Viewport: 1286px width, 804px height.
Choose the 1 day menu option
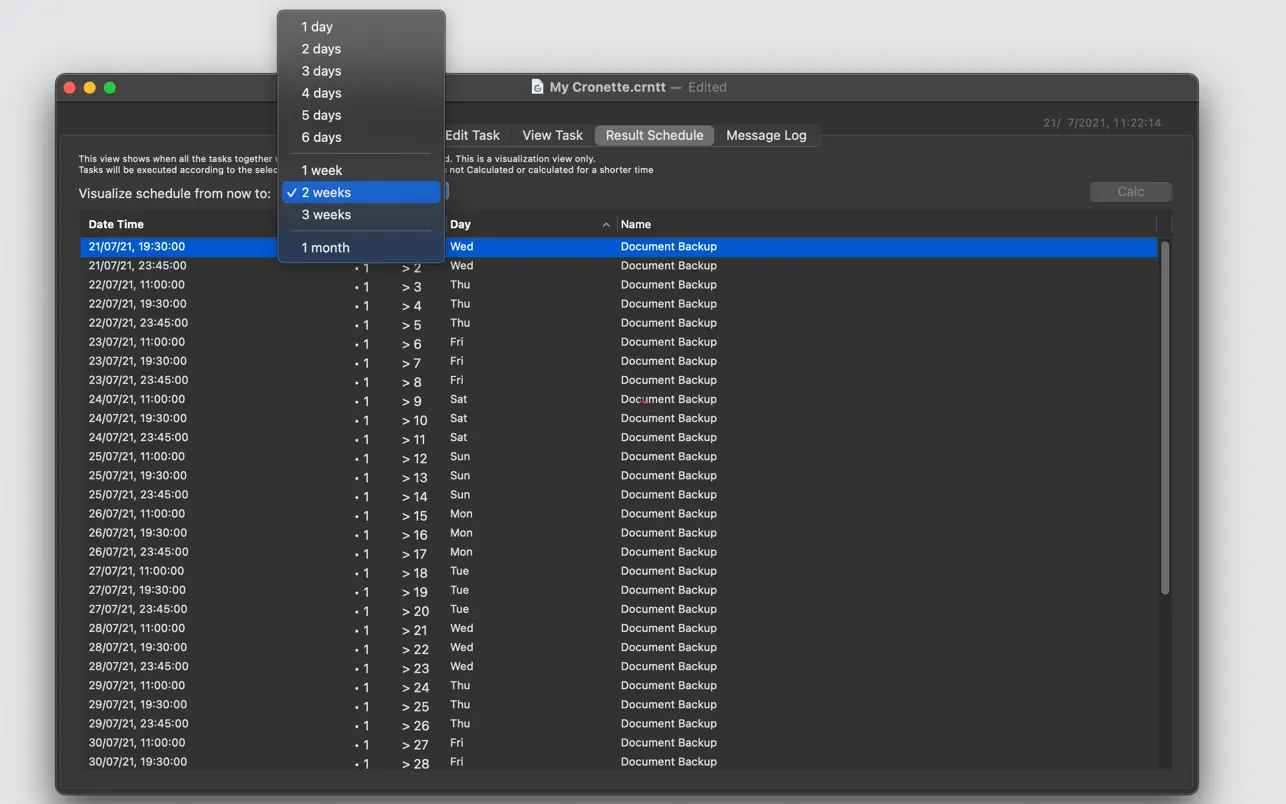[x=317, y=27]
